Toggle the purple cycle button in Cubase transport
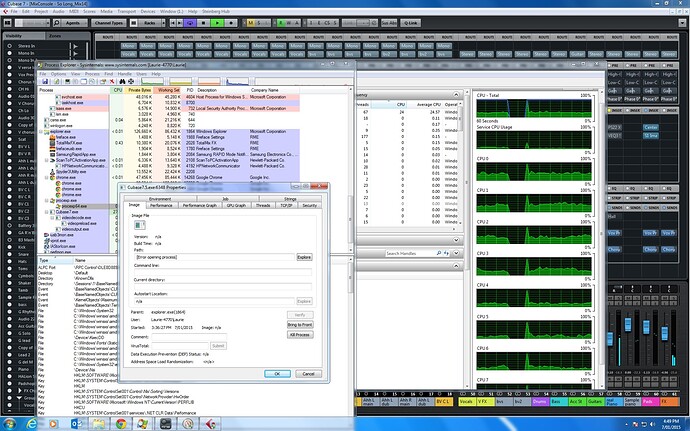The width and height of the screenshot is (690, 431). pos(190,23)
